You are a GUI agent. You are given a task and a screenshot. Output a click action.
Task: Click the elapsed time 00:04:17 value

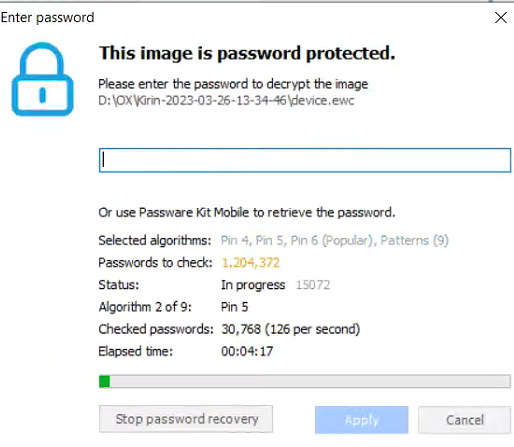(247, 351)
